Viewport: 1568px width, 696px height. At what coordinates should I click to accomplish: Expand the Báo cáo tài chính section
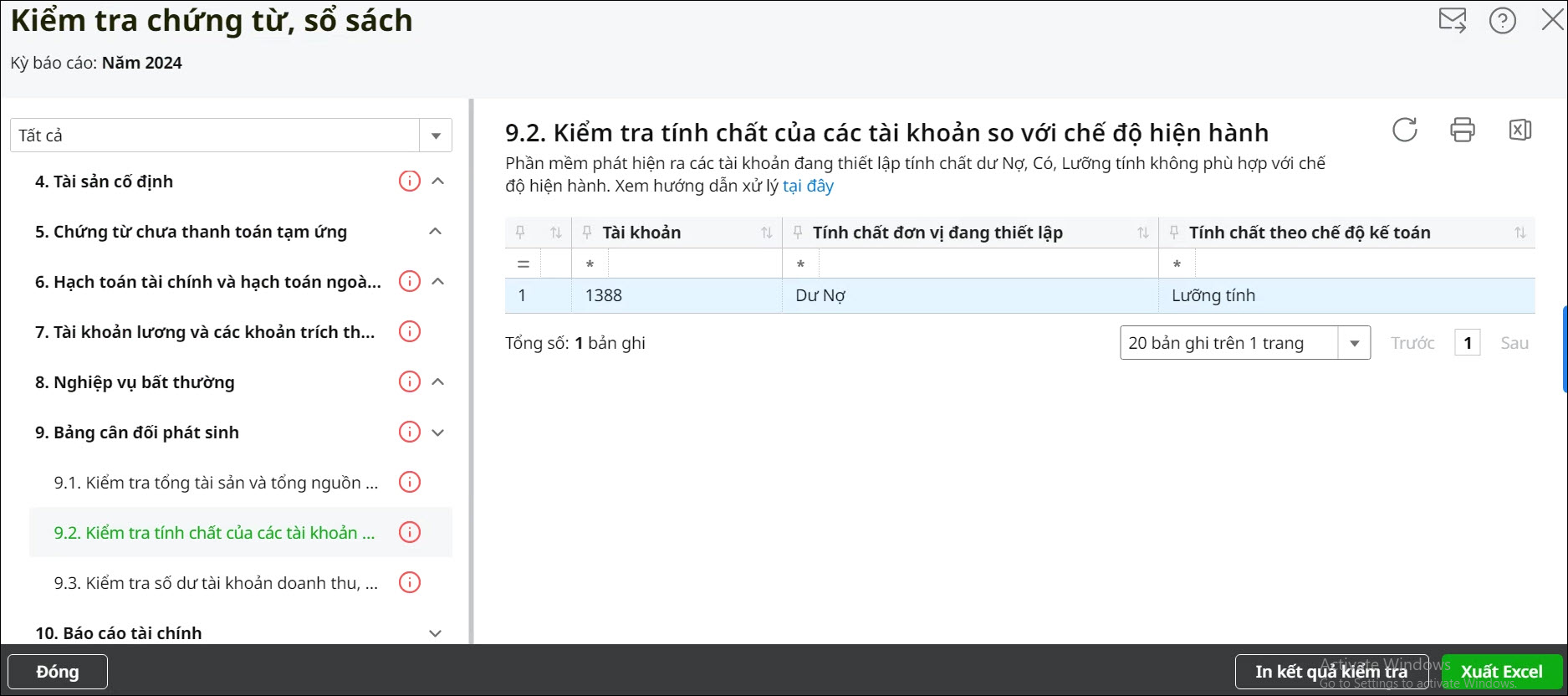point(435,633)
